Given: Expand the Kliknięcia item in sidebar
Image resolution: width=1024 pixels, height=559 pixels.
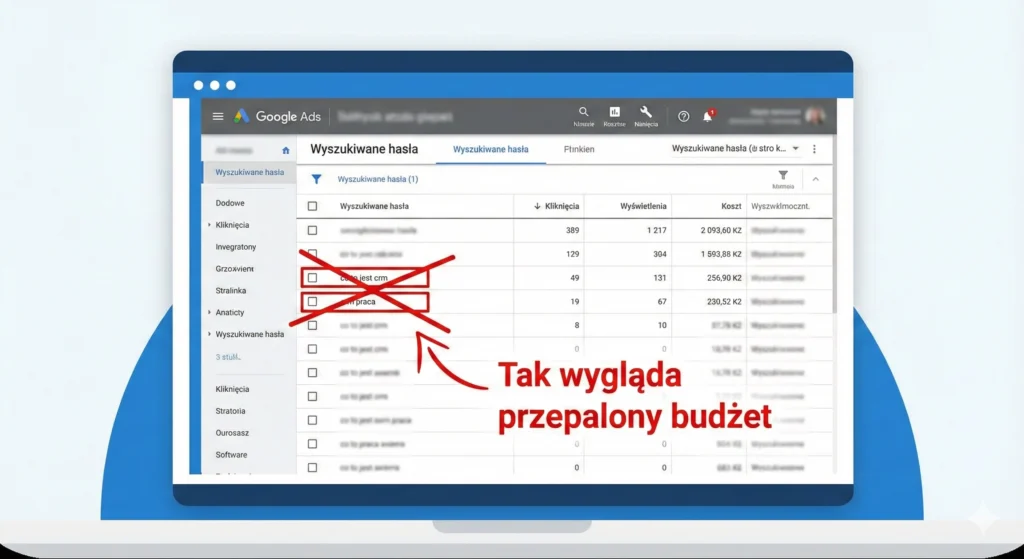Looking at the screenshot, I should click(232, 225).
